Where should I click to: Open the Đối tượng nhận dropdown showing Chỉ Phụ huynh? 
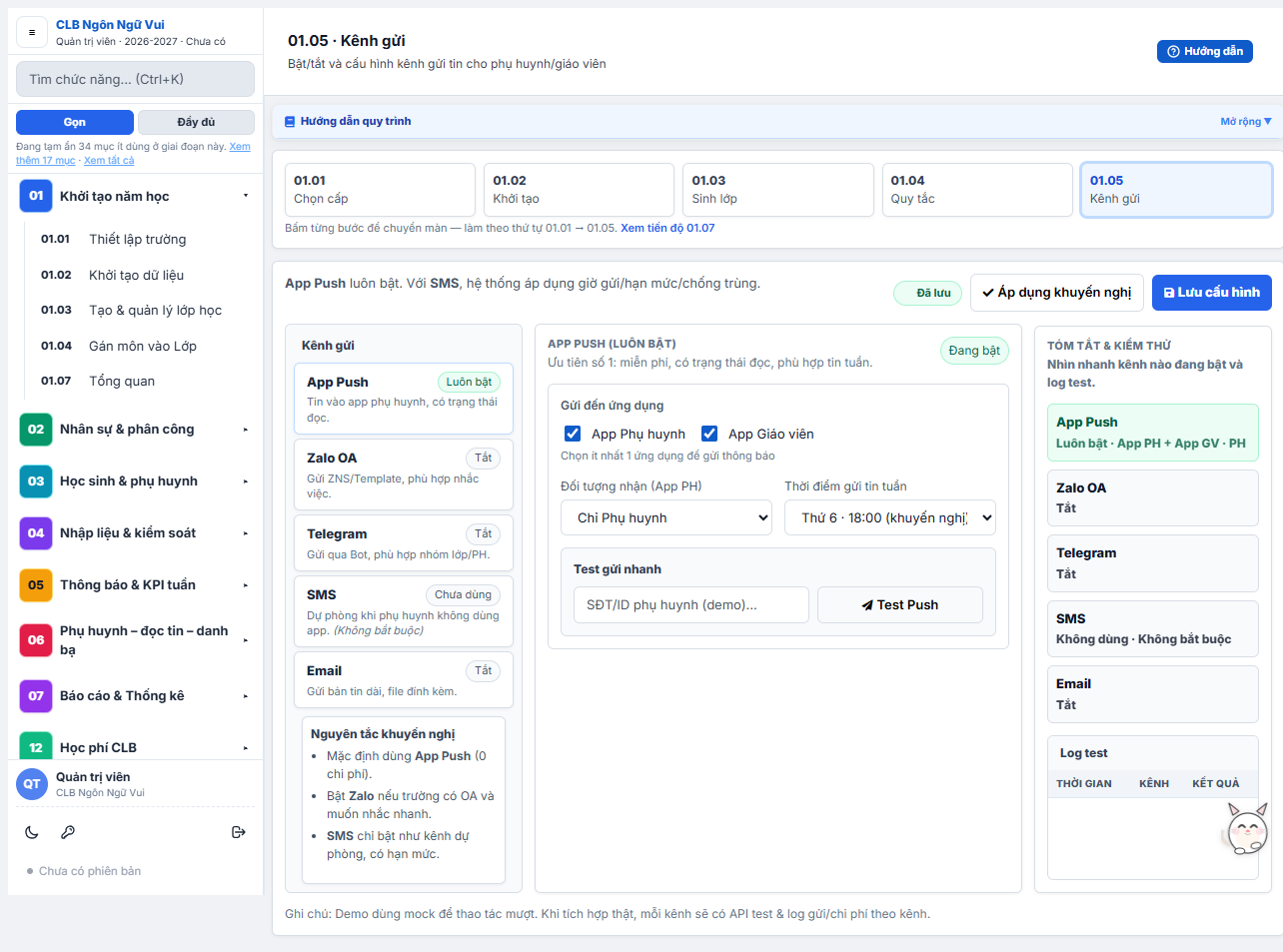[666, 517]
